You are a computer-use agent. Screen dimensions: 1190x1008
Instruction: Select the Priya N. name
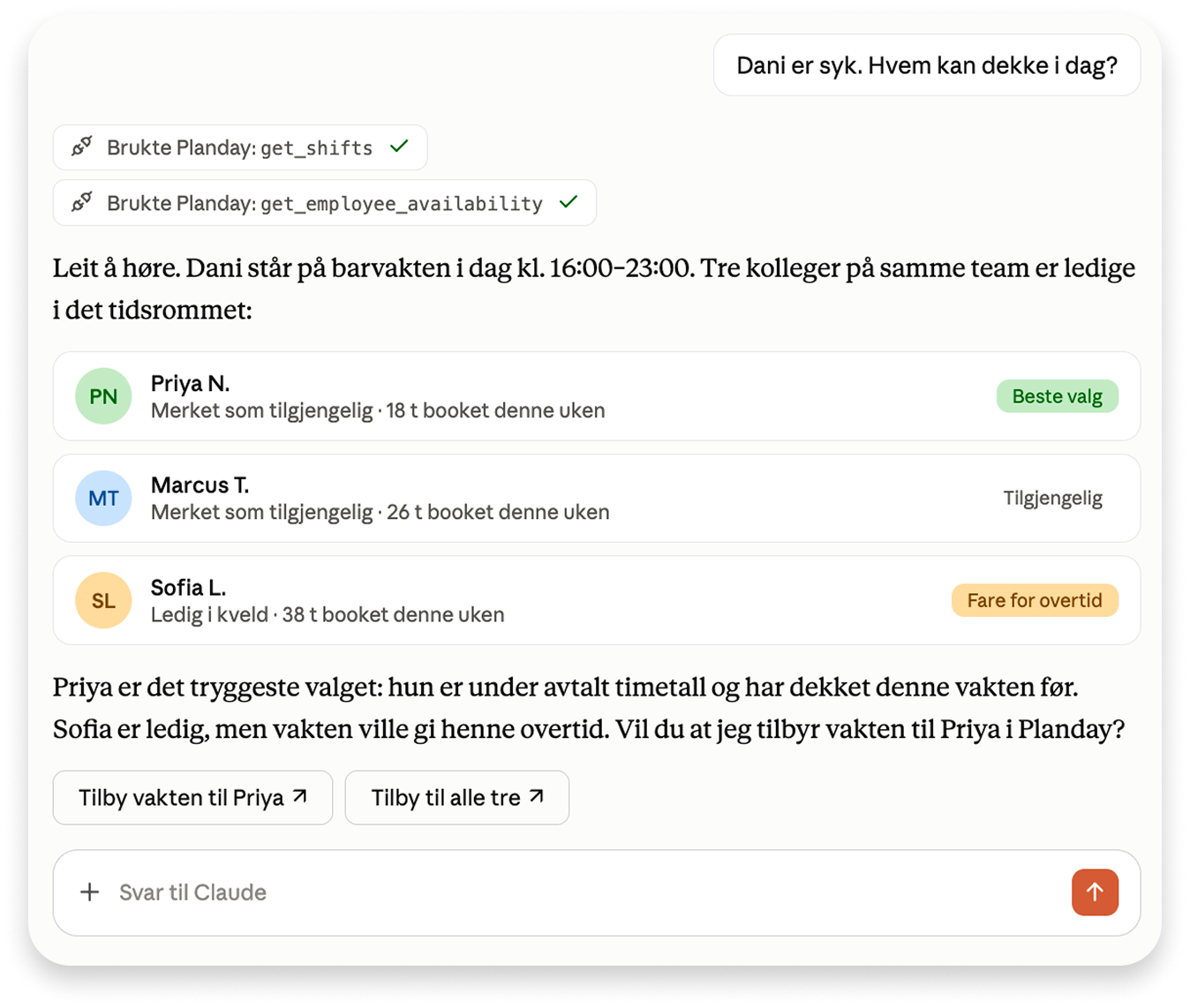click(x=190, y=383)
